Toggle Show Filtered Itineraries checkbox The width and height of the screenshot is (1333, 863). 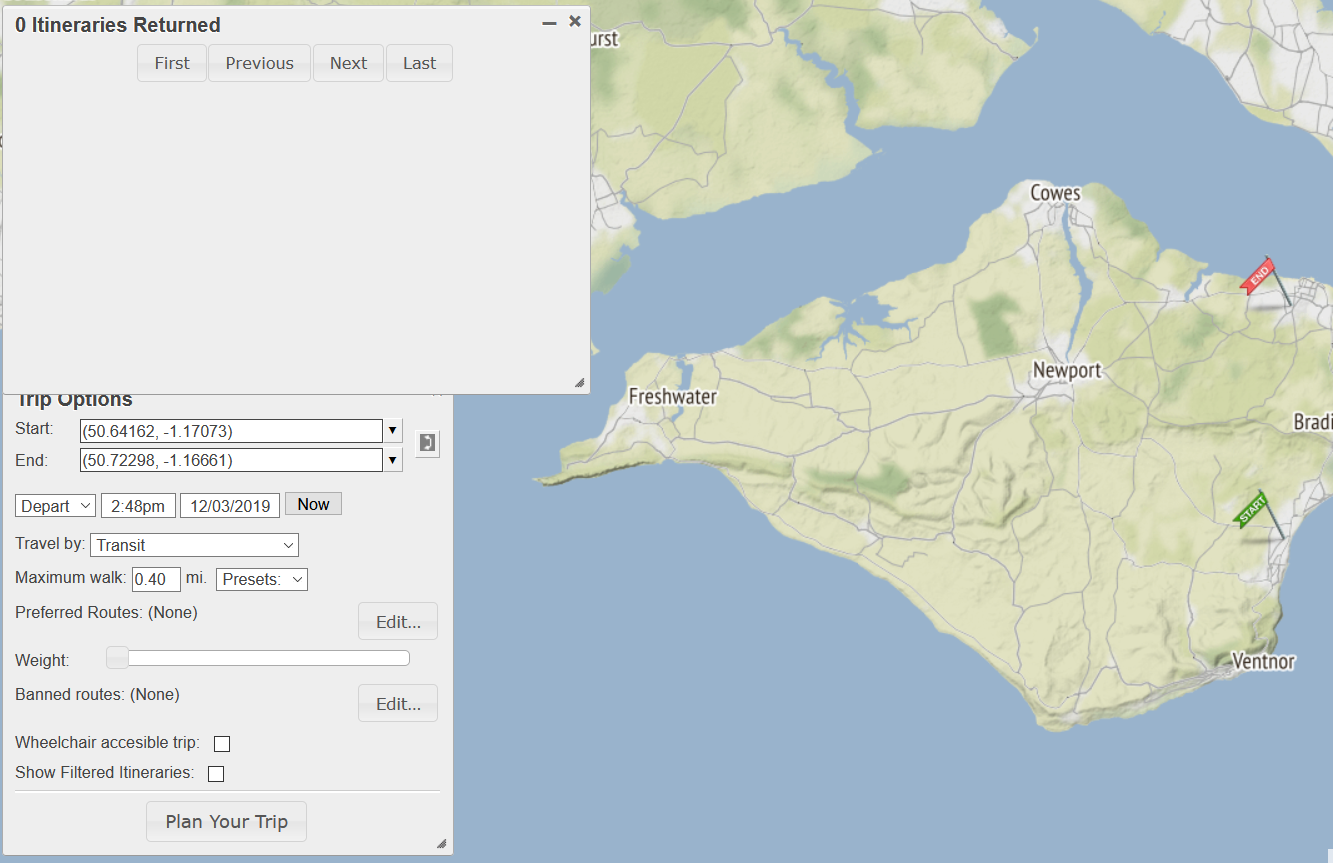tap(216, 774)
